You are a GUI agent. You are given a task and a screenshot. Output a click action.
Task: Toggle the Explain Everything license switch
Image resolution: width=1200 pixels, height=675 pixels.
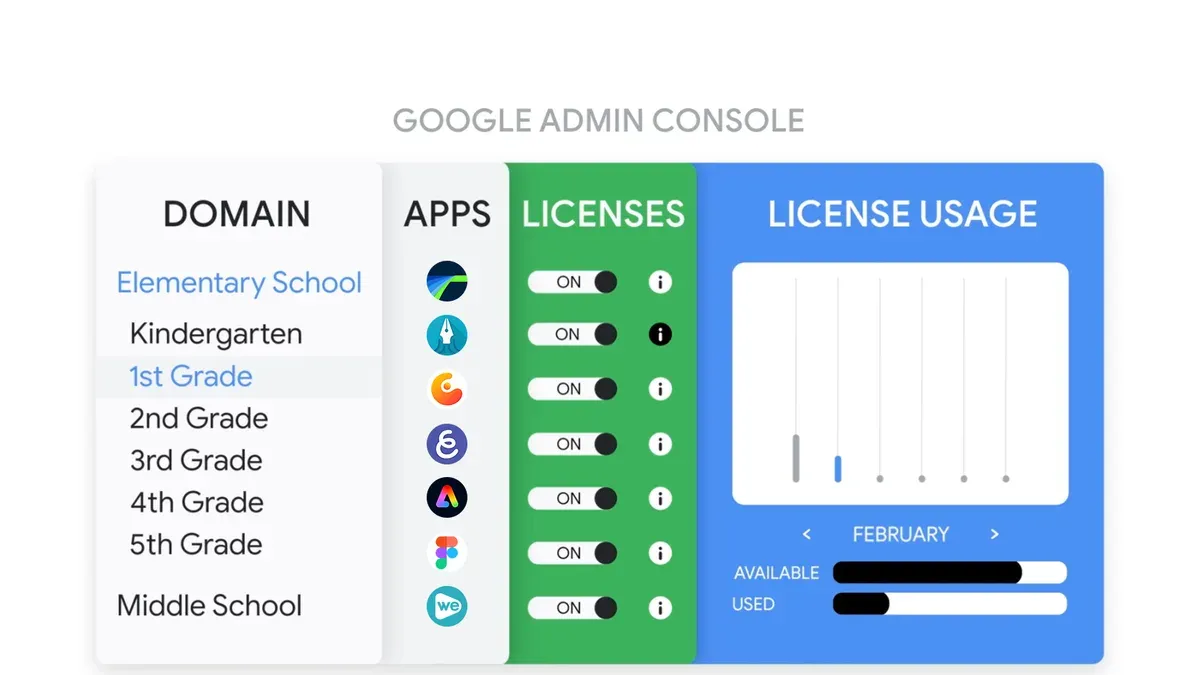[573, 444]
